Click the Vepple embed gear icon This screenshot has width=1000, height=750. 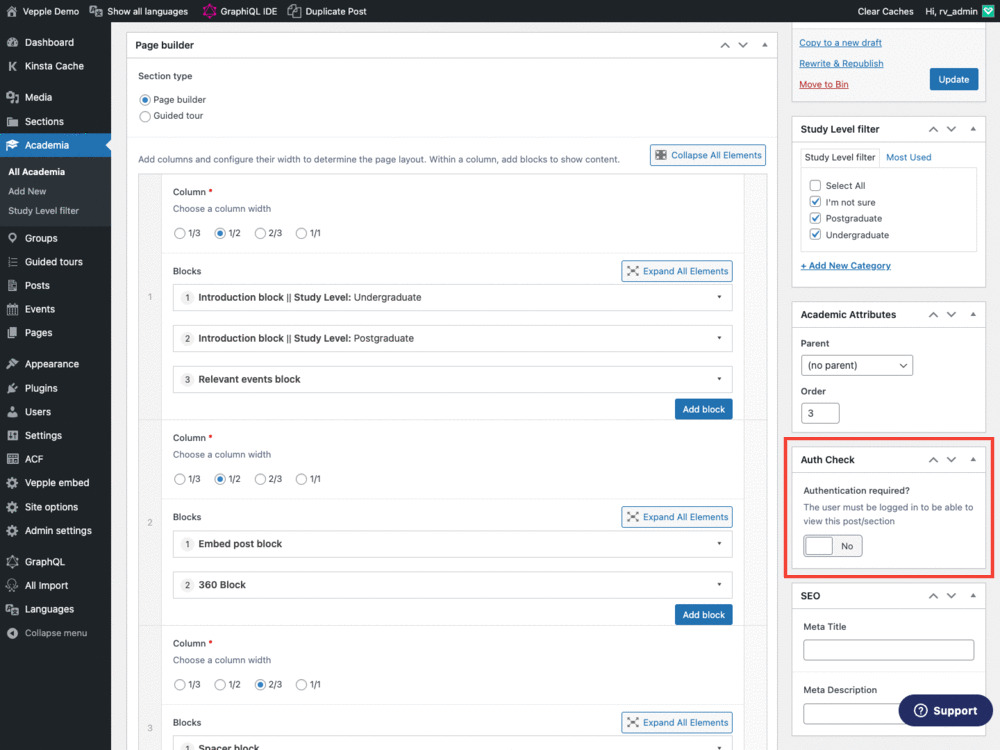[12, 483]
